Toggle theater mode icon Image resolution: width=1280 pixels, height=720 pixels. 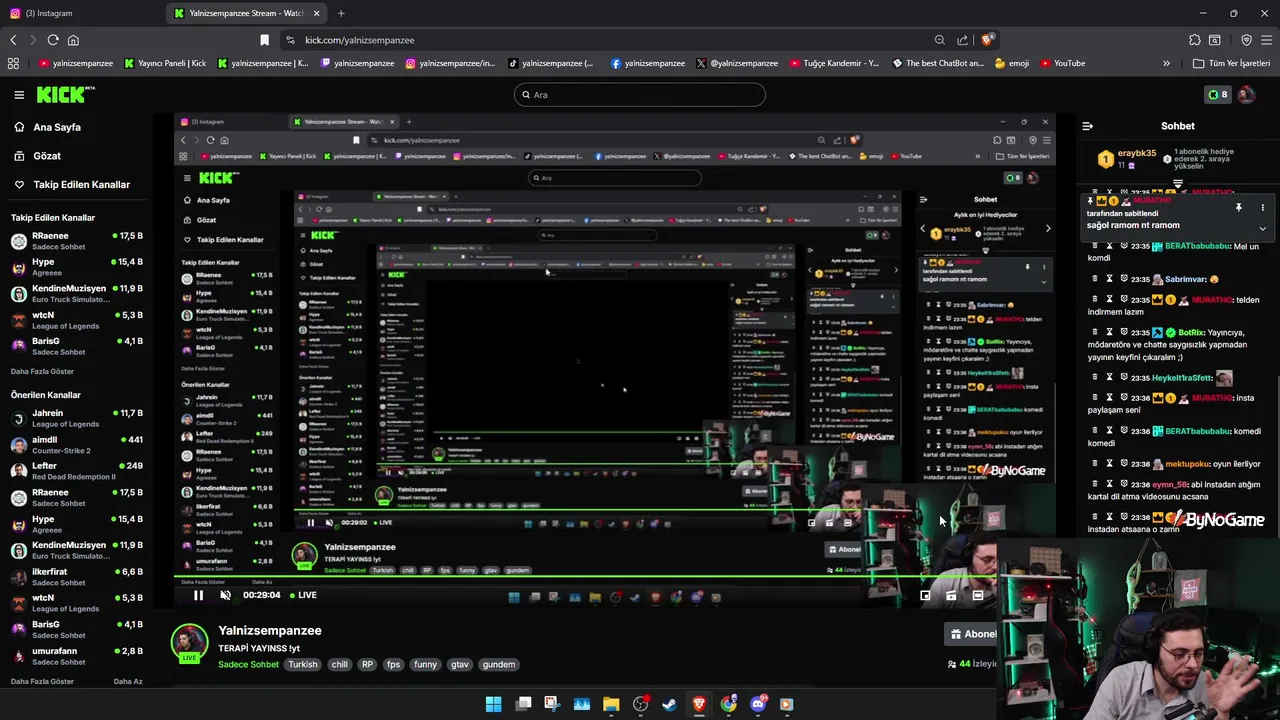[951, 595]
